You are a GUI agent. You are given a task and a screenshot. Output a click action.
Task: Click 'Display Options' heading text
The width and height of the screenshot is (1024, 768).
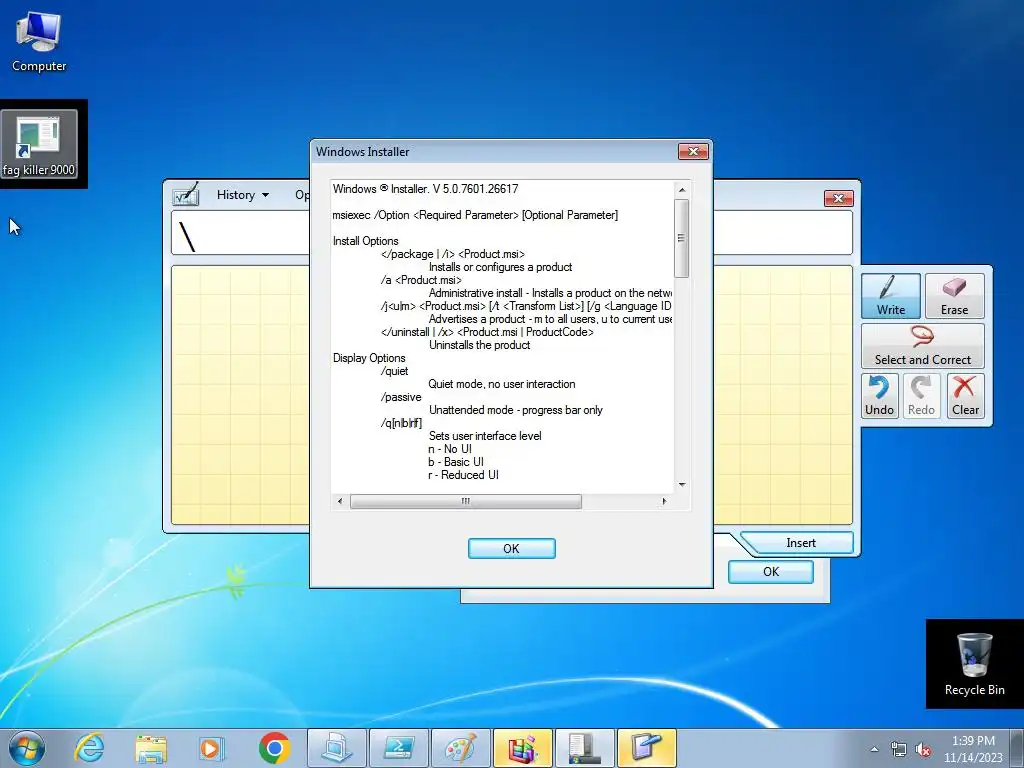coord(369,358)
